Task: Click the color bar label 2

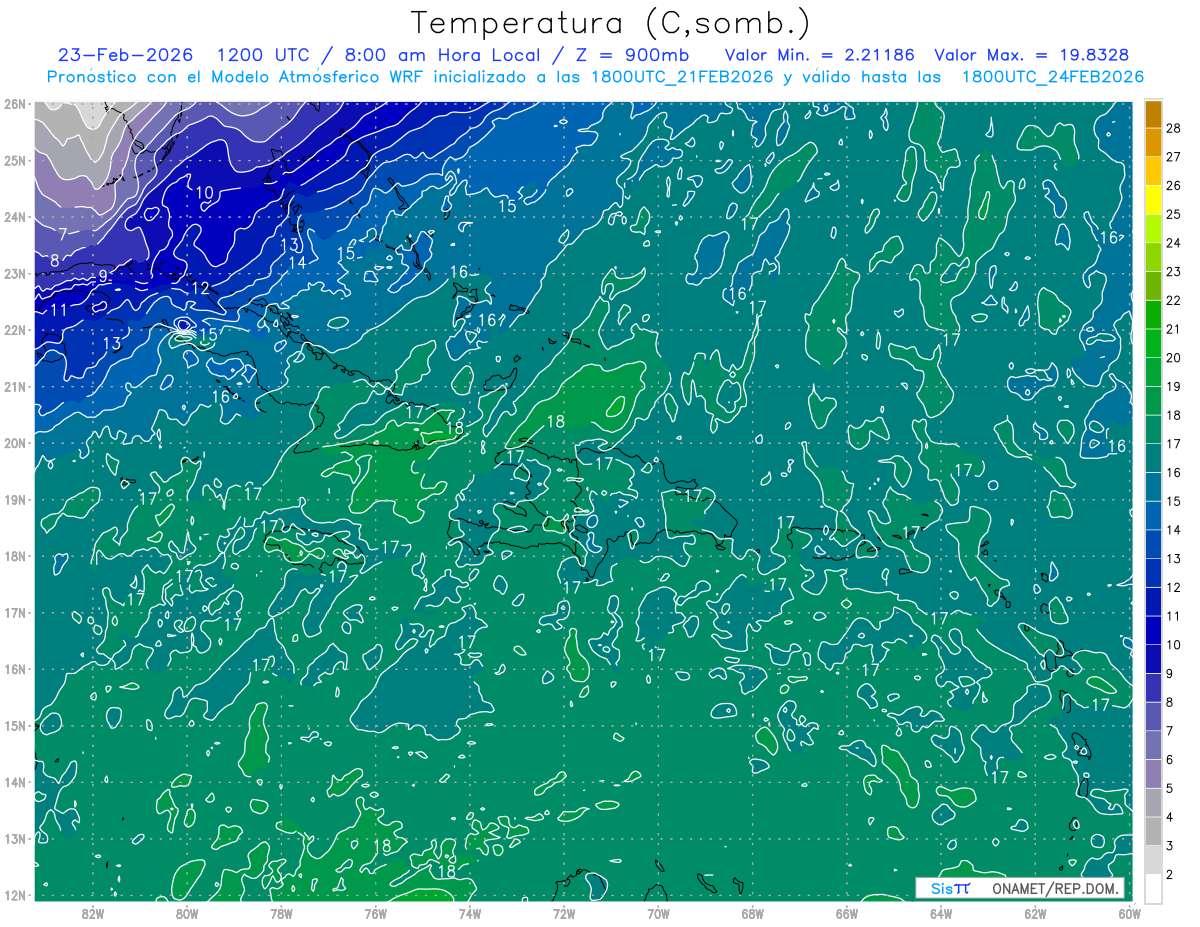Action: [1170, 874]
